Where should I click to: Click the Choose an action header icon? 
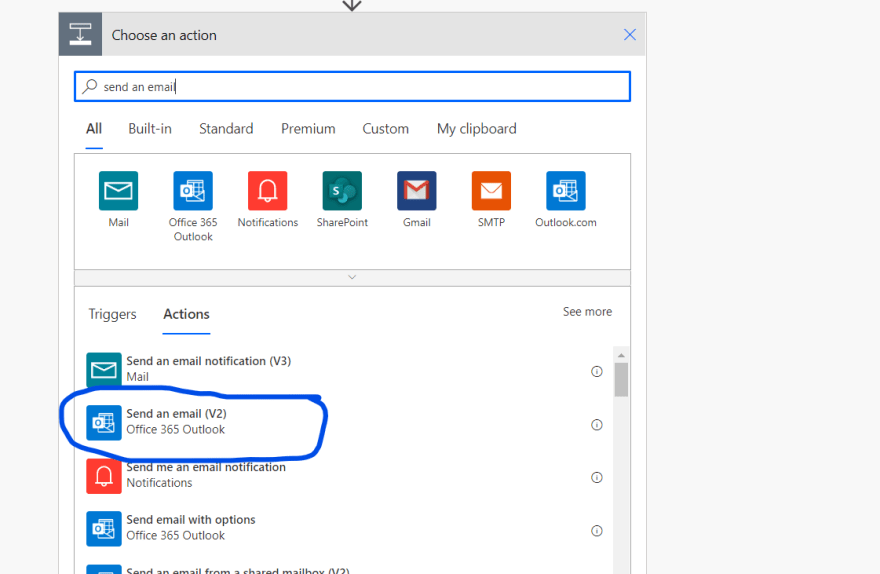pyautogui.click(x=80, y=34)
